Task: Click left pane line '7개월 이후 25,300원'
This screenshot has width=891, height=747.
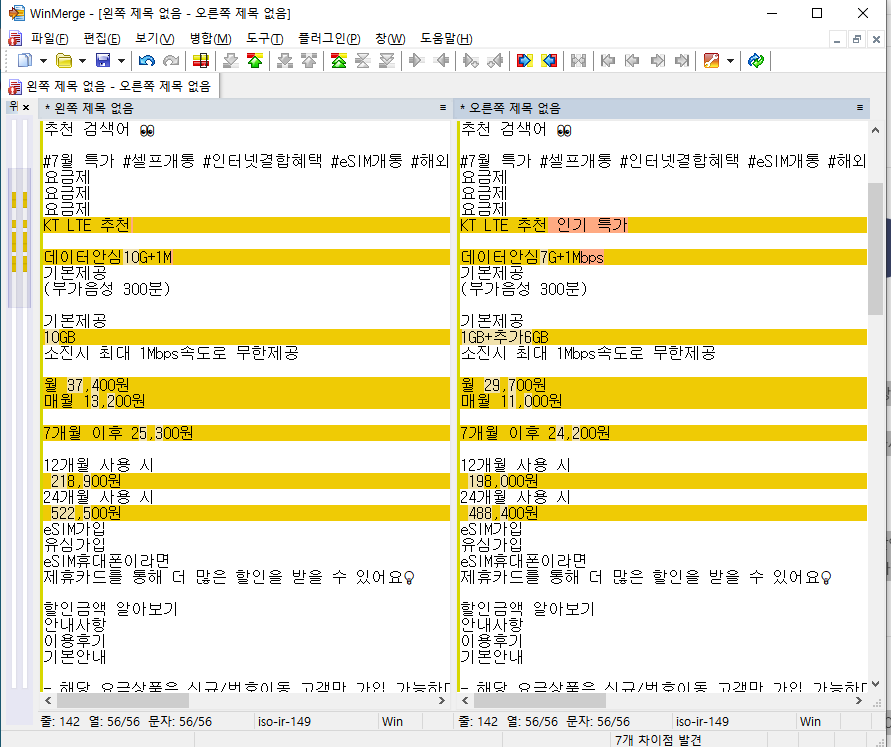Action: pyautogui.click(x=246, y=433)
